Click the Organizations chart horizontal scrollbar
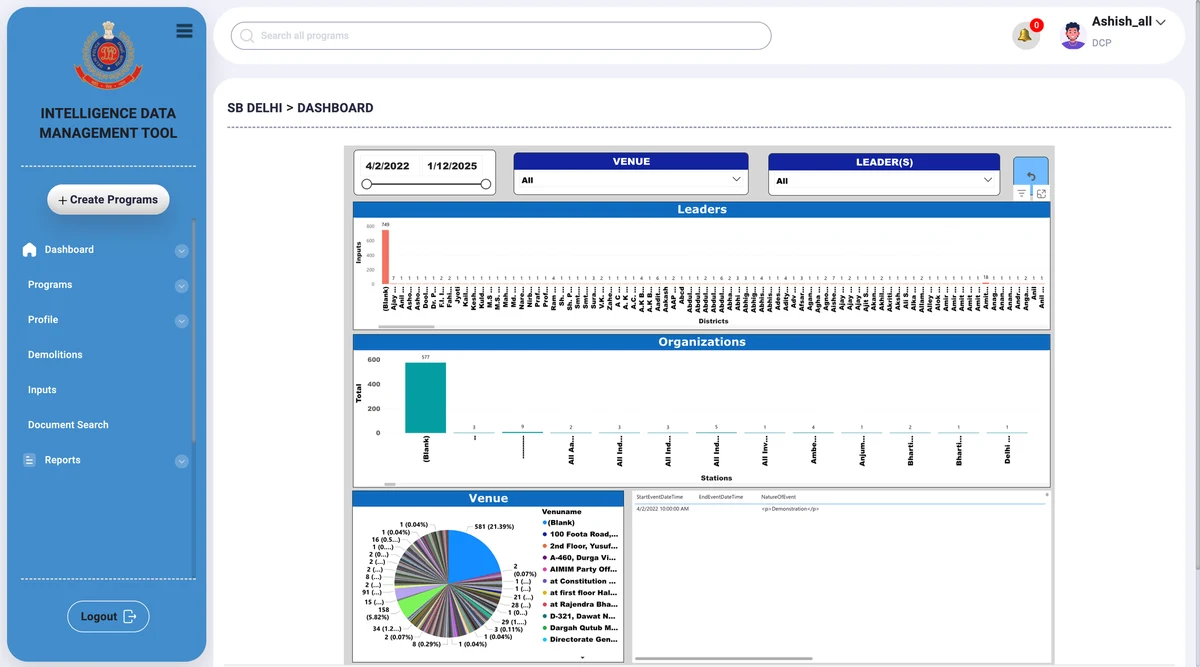The height and width of the screenshot is (667, 1200). pyautogui.click(x=390, y=484)
